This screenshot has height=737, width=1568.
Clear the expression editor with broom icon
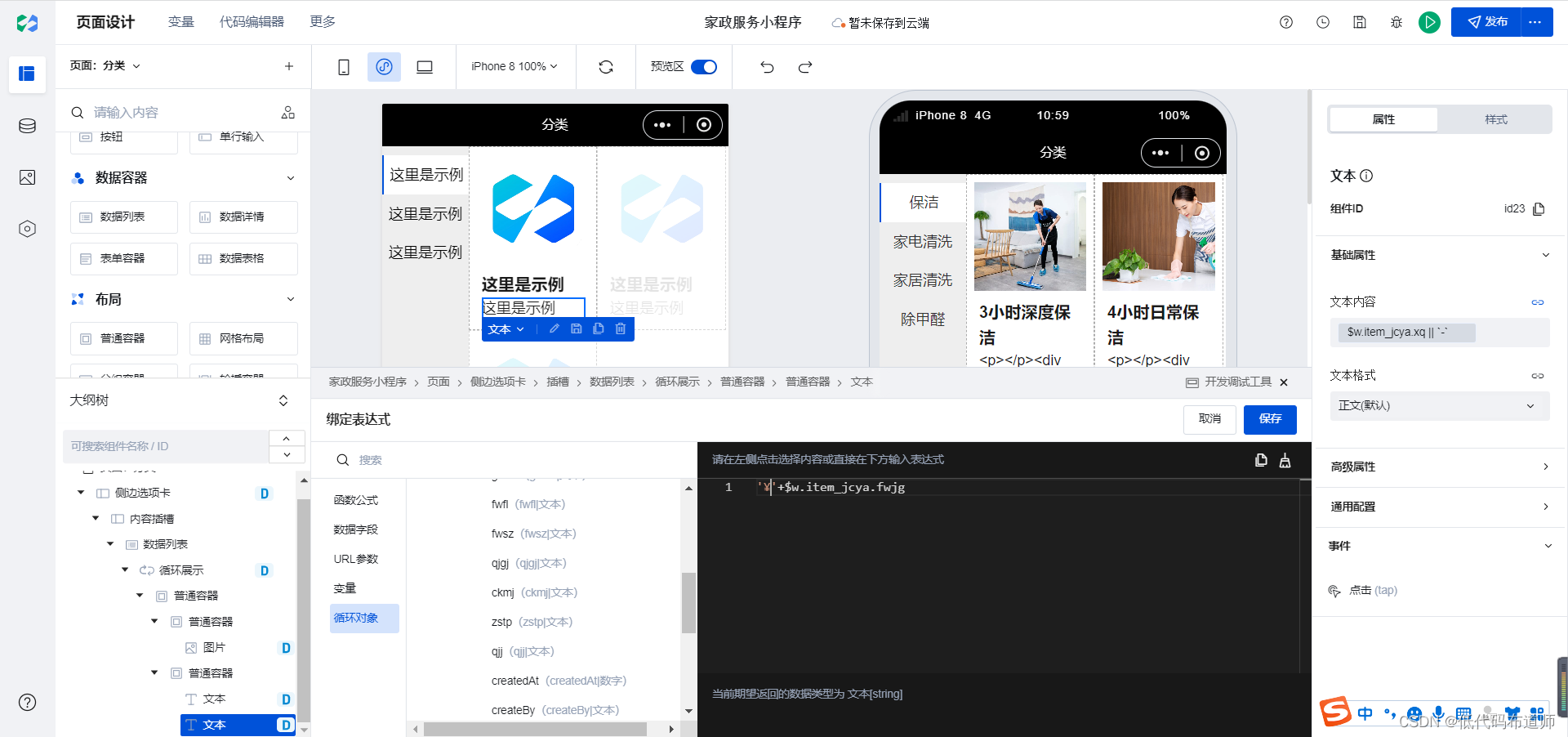point(1285,460)
